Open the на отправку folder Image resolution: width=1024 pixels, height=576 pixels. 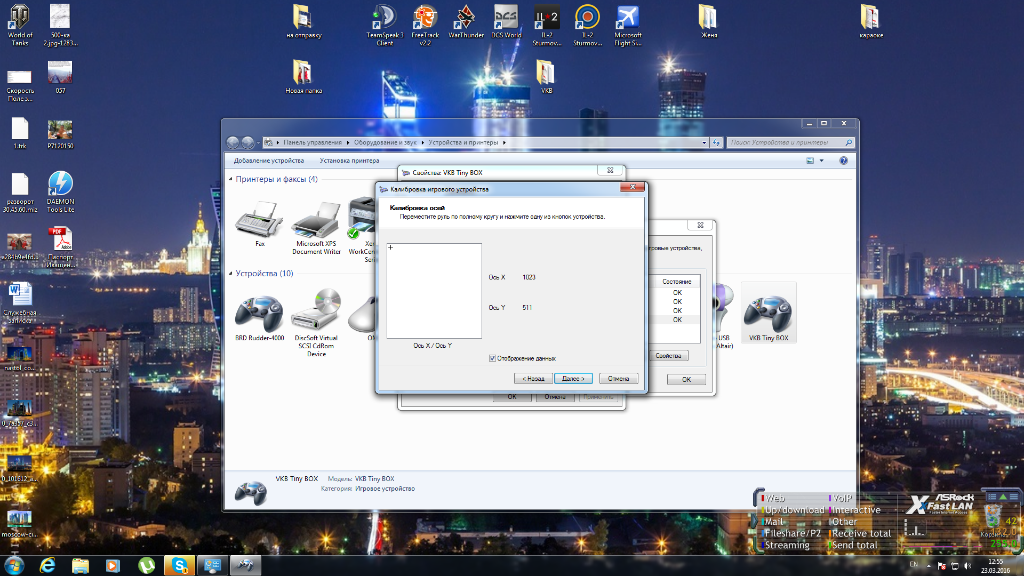point(303,22)
